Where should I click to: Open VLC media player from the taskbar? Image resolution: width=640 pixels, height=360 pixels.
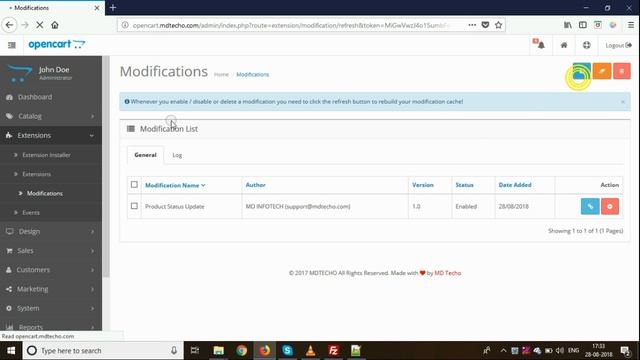310,351
